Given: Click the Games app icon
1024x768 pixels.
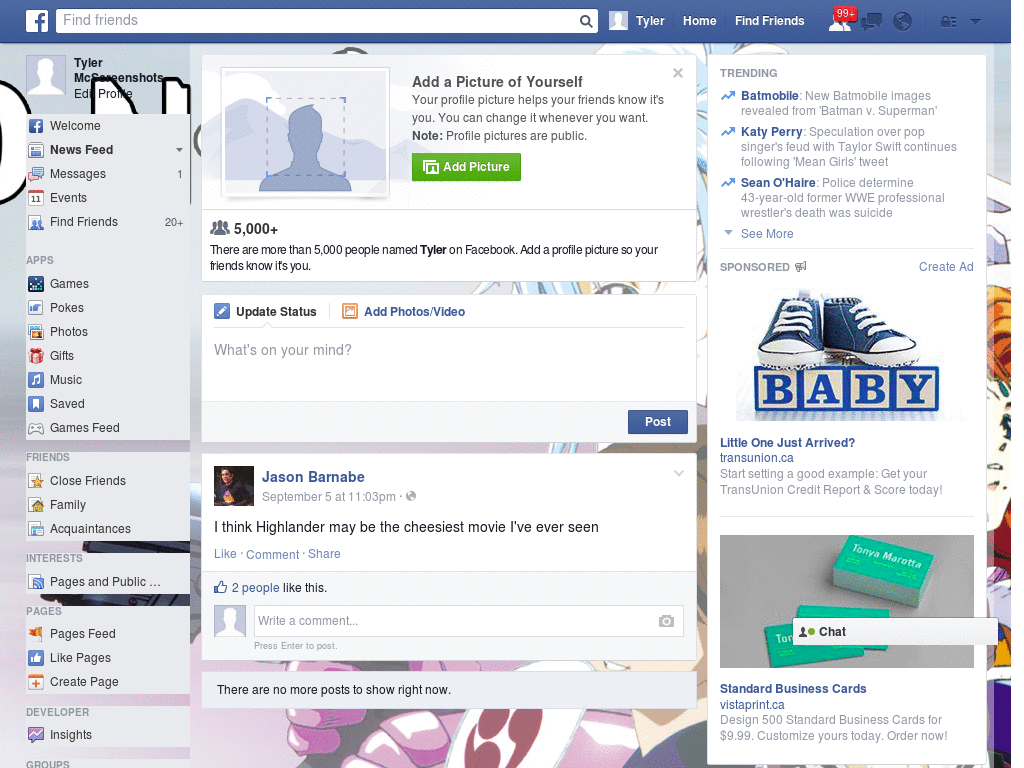Looking at the screenshot, I should 36,284.
